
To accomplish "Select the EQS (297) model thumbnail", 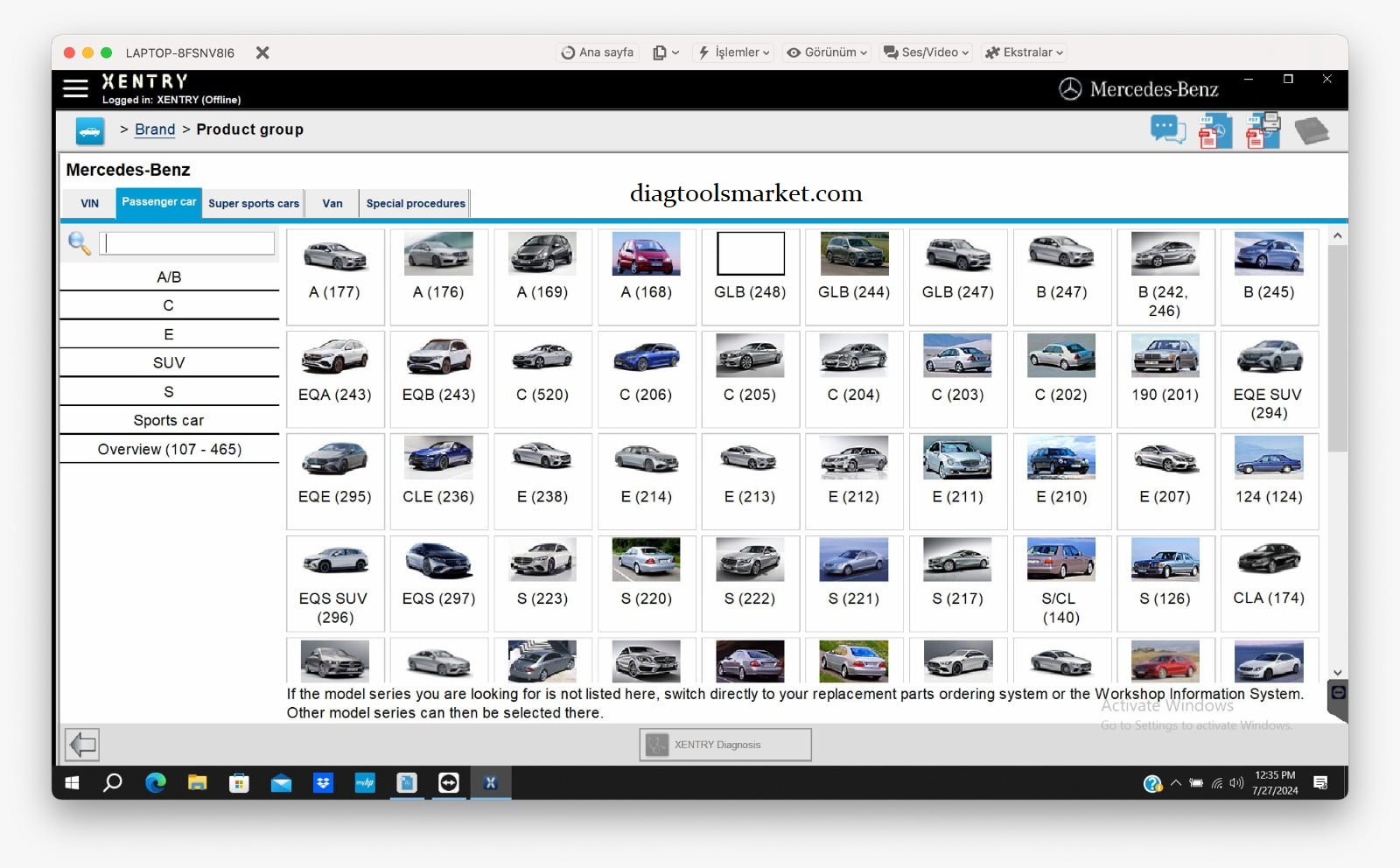I will 438,562.
